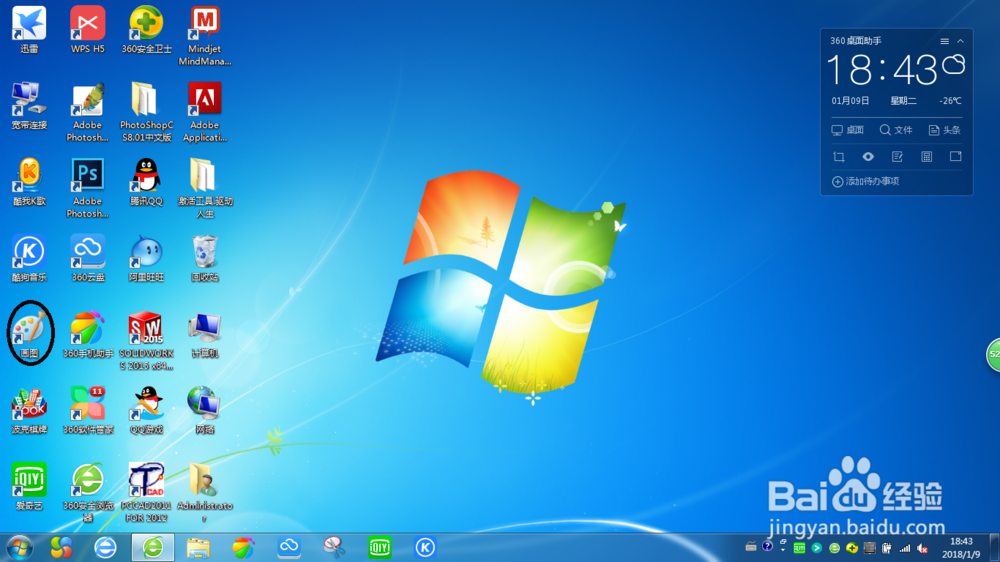This screenshot has height=562, width=1000.
Task: Select the 计算机 Computer icon
Action: 205,334
